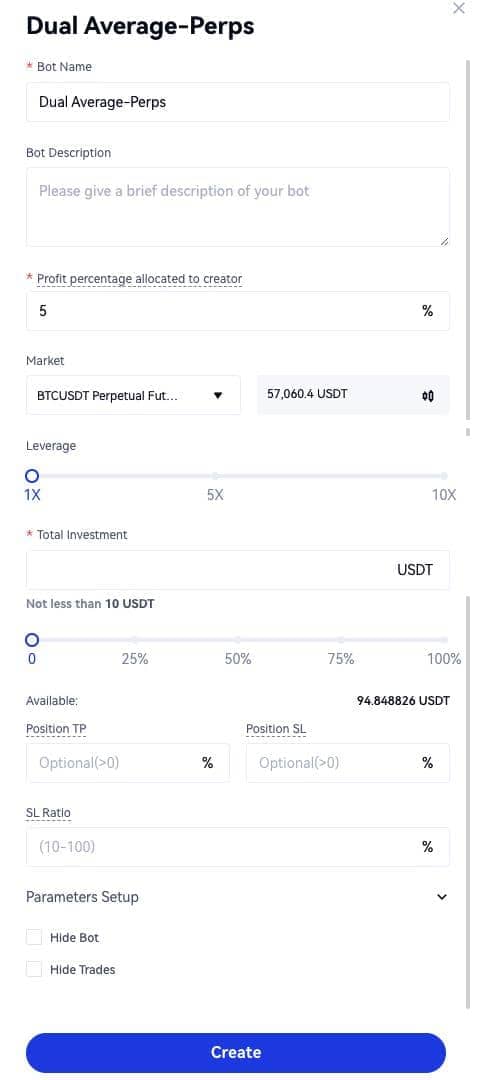Screen dimensions: 486x1080
Task: Click the profit percentage allocated to creator field
Action: (x=238, y=311)
